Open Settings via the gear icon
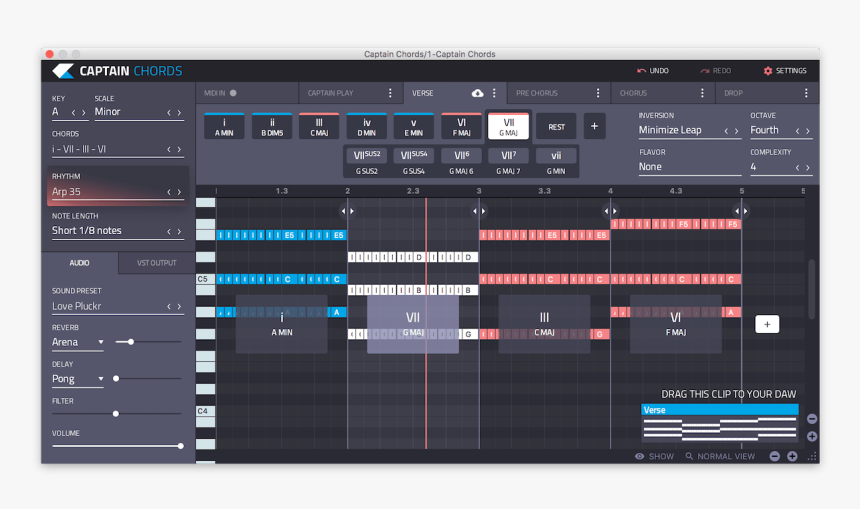Image resolution: width=860 pixels, height=509 pixels. pos(768,71)
